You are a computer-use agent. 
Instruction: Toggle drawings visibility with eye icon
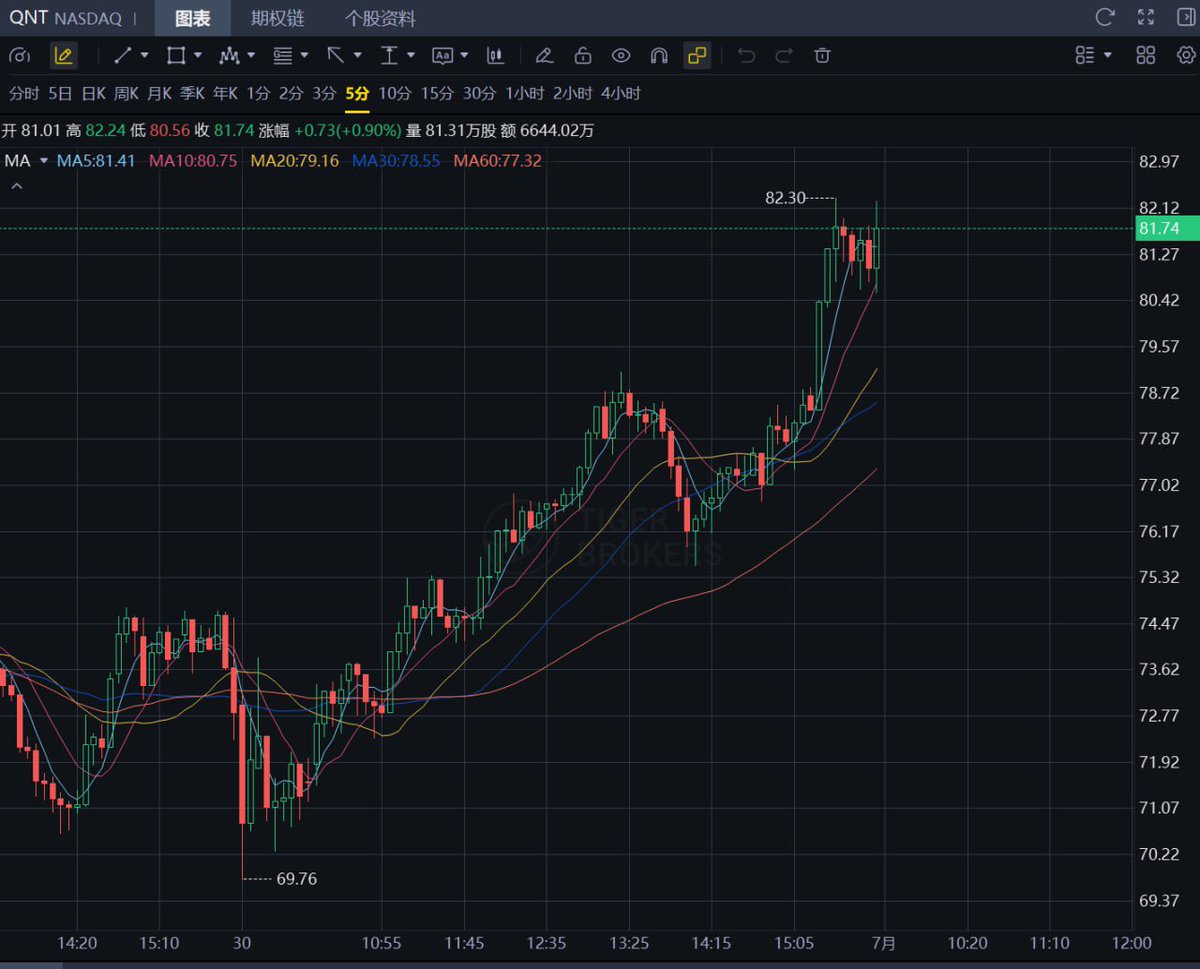point(621,56)
